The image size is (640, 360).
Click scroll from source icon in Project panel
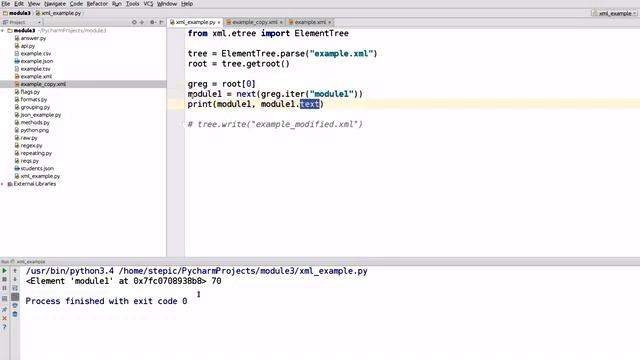[x=134, y=22]
